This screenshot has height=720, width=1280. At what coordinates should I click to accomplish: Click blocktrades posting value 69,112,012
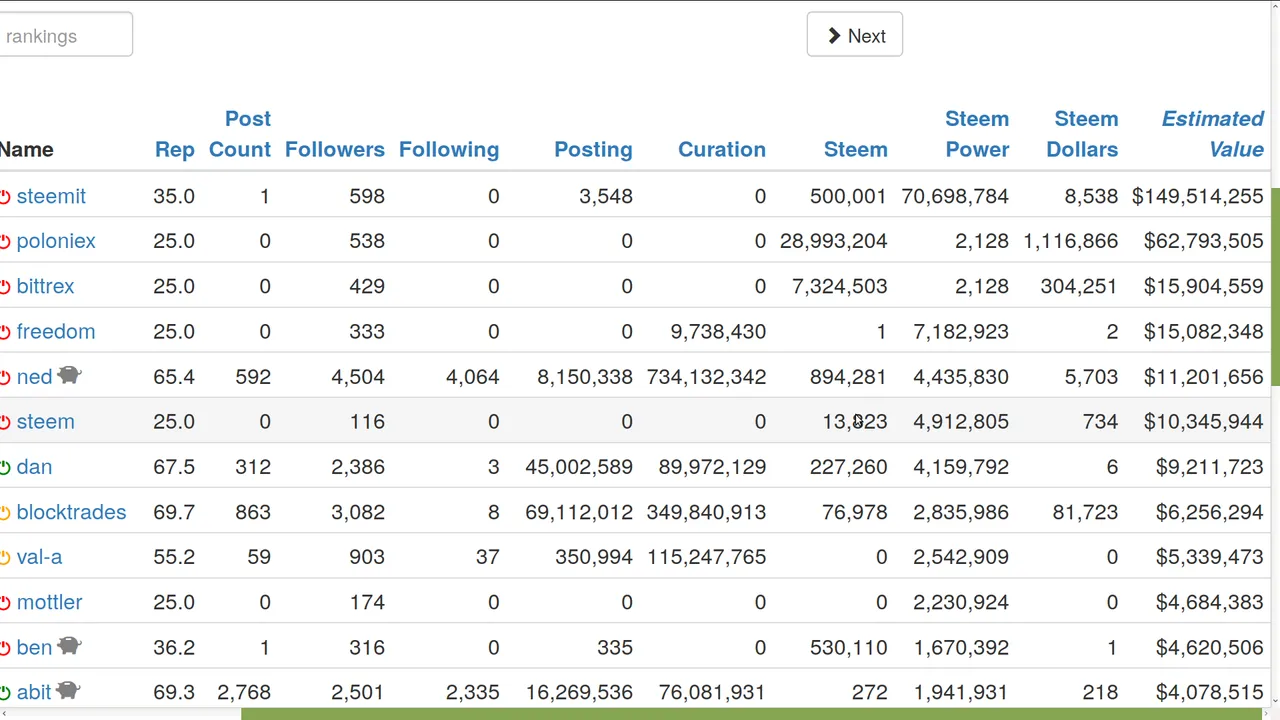coord(579,512)
